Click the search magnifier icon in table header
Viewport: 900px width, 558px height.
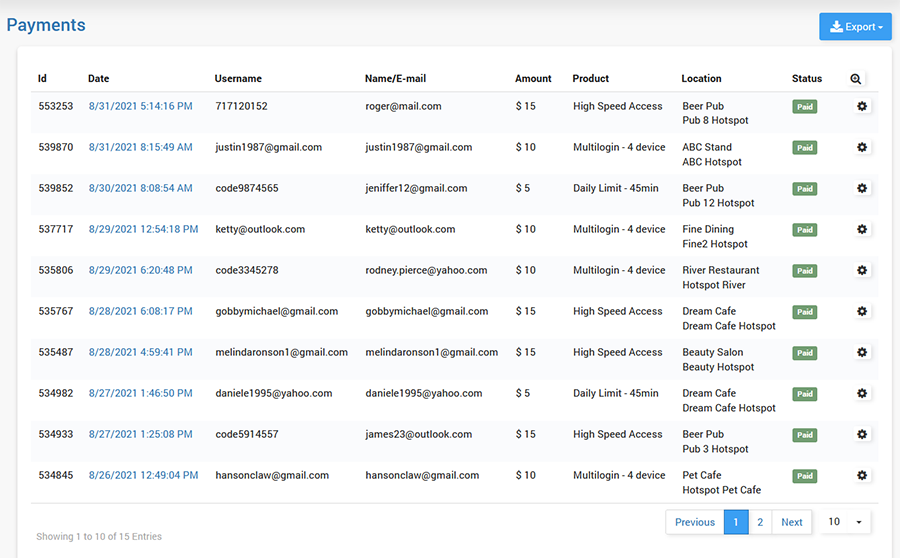click(855, 79)
